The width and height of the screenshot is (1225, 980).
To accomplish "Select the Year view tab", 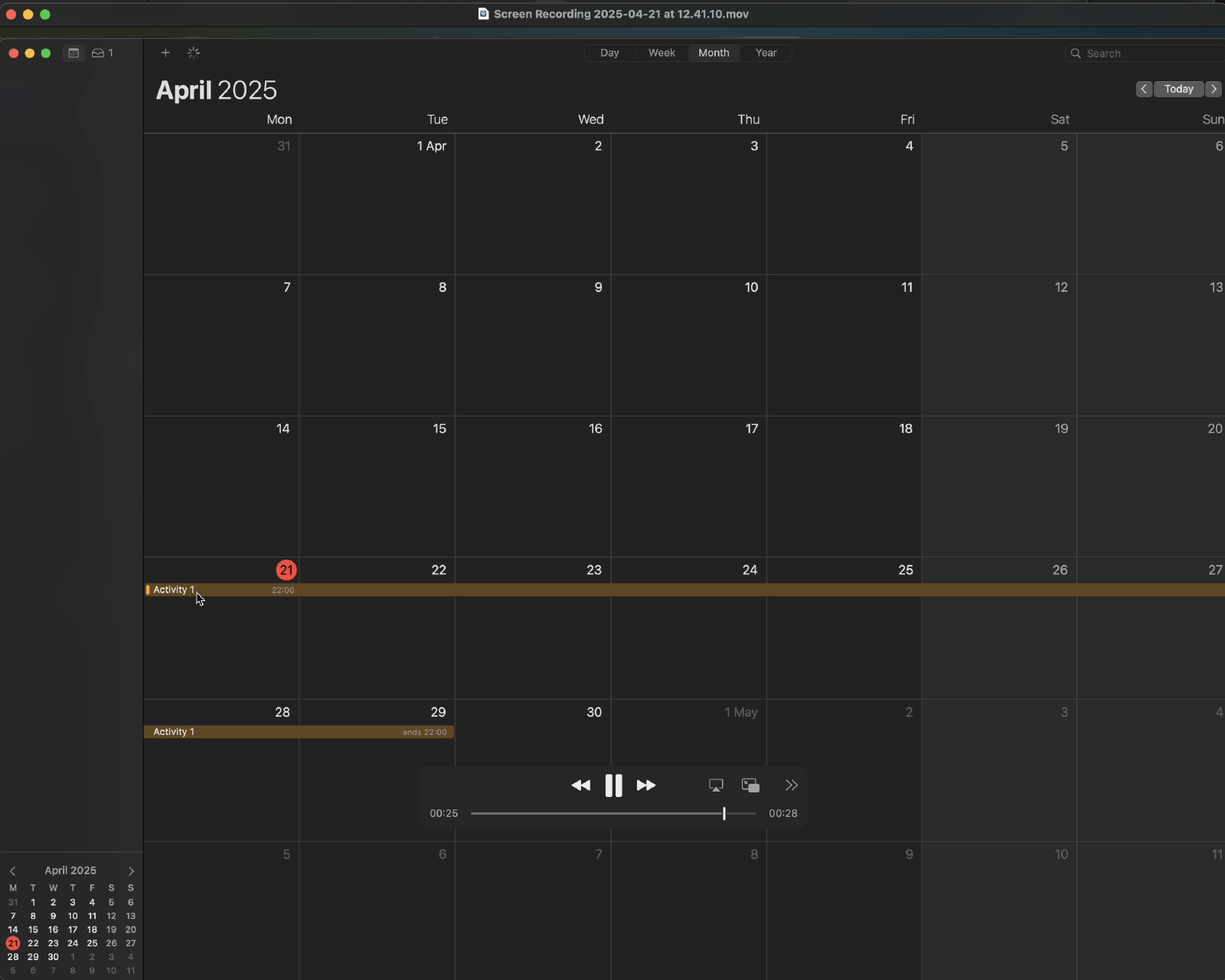I will (x=766, y=53).
